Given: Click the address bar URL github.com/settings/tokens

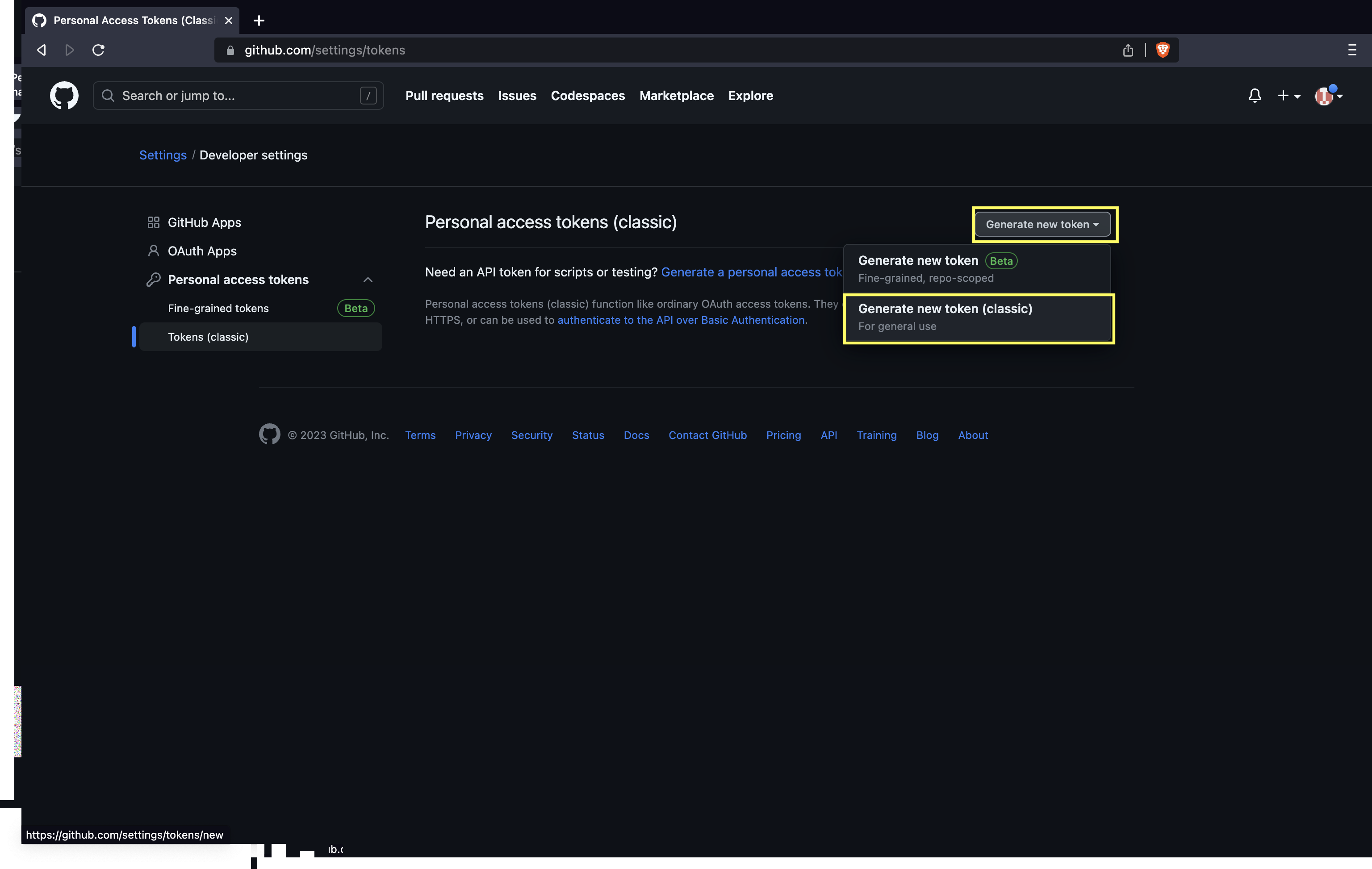Looking at the screenshot, I should (325, 50).
